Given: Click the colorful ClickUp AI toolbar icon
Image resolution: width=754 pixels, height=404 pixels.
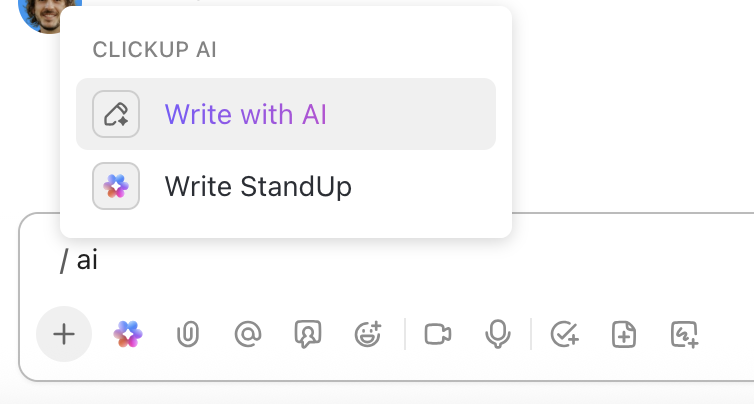Looking at the screenshot, I should pyautogui.click(x=128, y=334).
